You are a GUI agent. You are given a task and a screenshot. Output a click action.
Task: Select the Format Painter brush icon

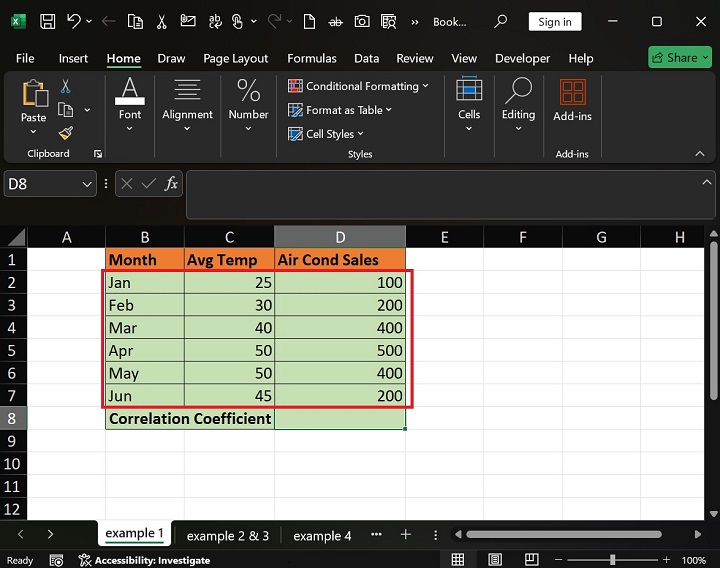tap(65, 133)
